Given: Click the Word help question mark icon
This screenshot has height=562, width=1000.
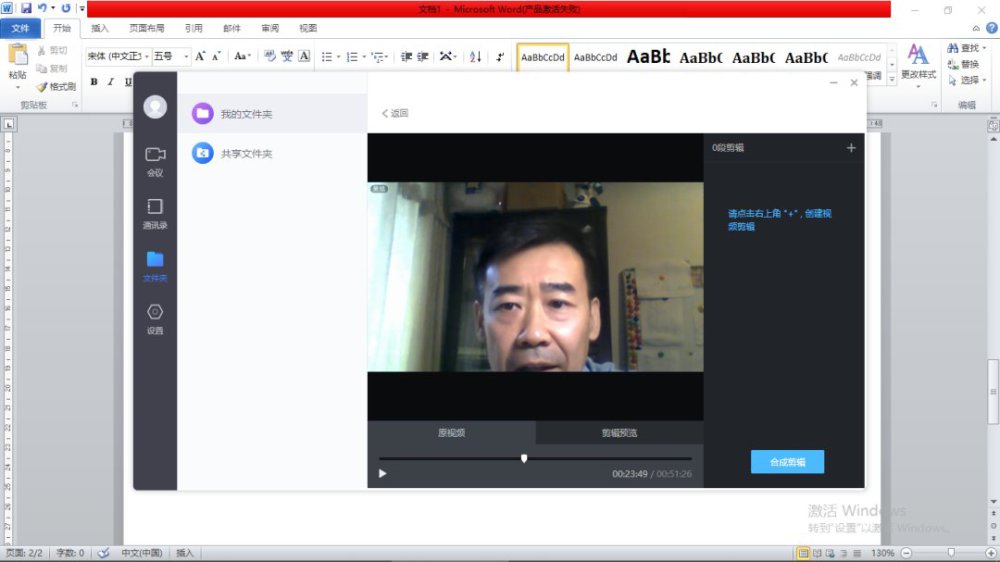Looking at the screenshot, I should 990,28.
